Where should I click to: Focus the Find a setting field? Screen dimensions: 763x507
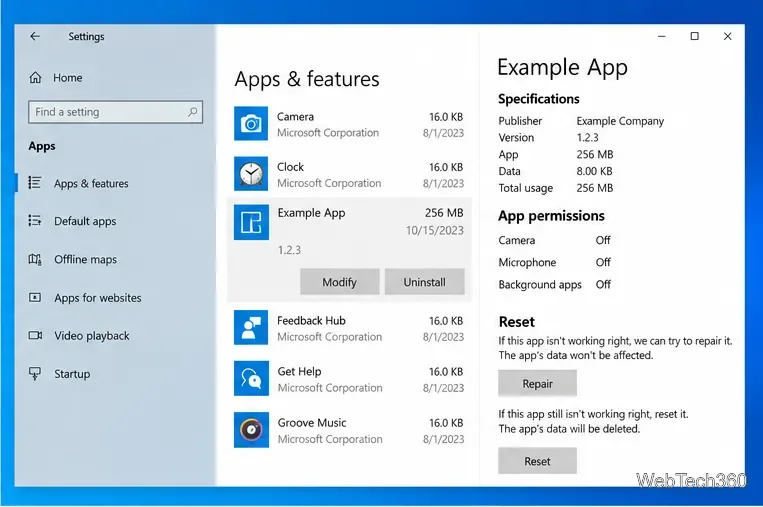click(115, 112)
